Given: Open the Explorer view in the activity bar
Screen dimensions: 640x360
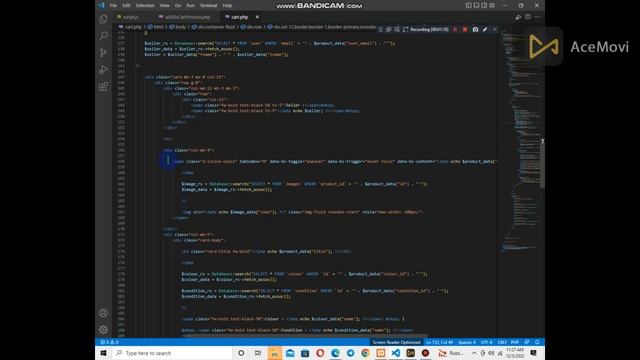Looking at the screenshot, I should click(103, 19).
